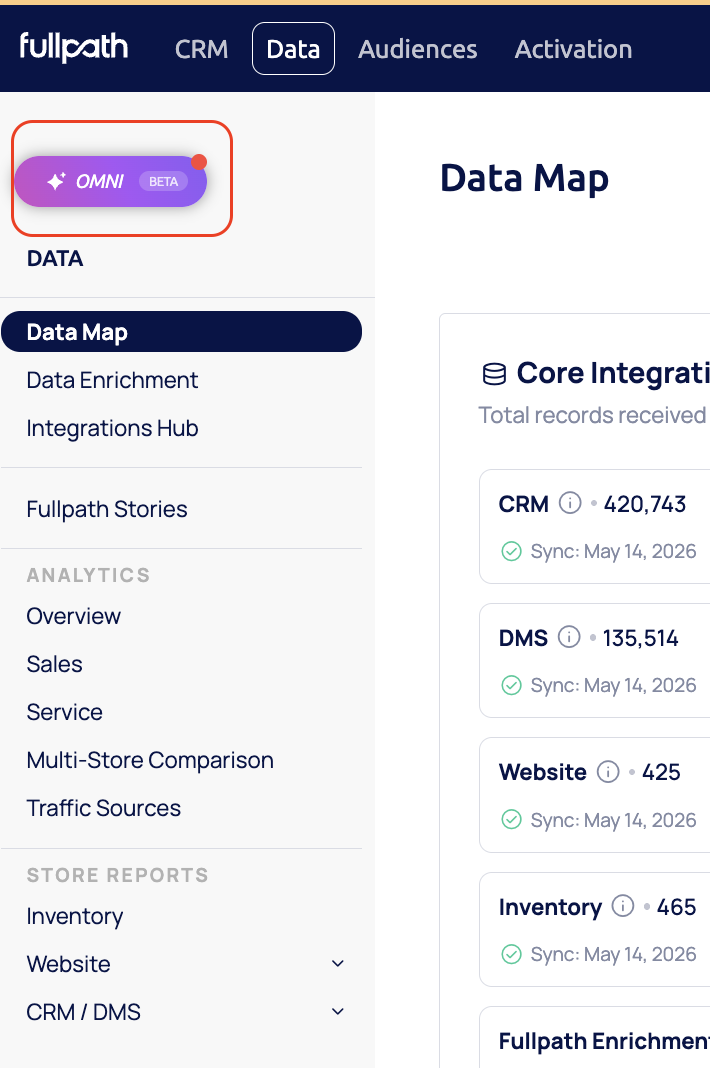Click the DMS card title

click(x=523, y=638)
